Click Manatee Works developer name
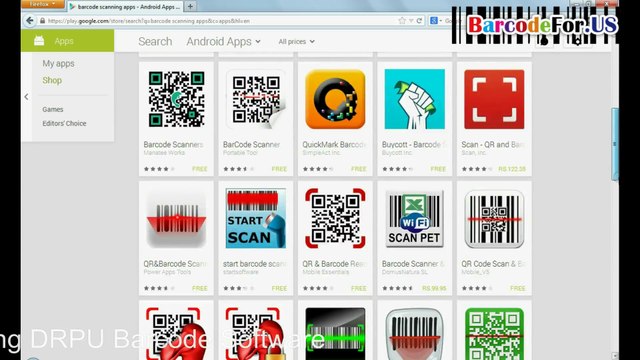 [164, 153]
